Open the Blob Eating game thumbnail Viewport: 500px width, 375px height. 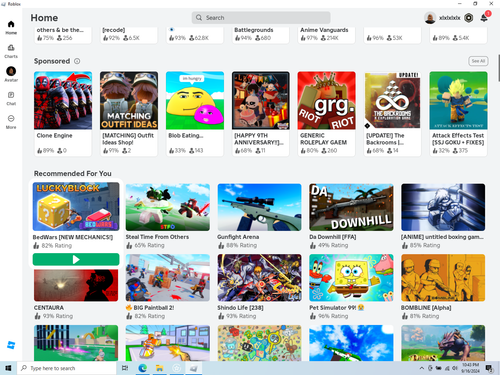click(x=195, y=100)
